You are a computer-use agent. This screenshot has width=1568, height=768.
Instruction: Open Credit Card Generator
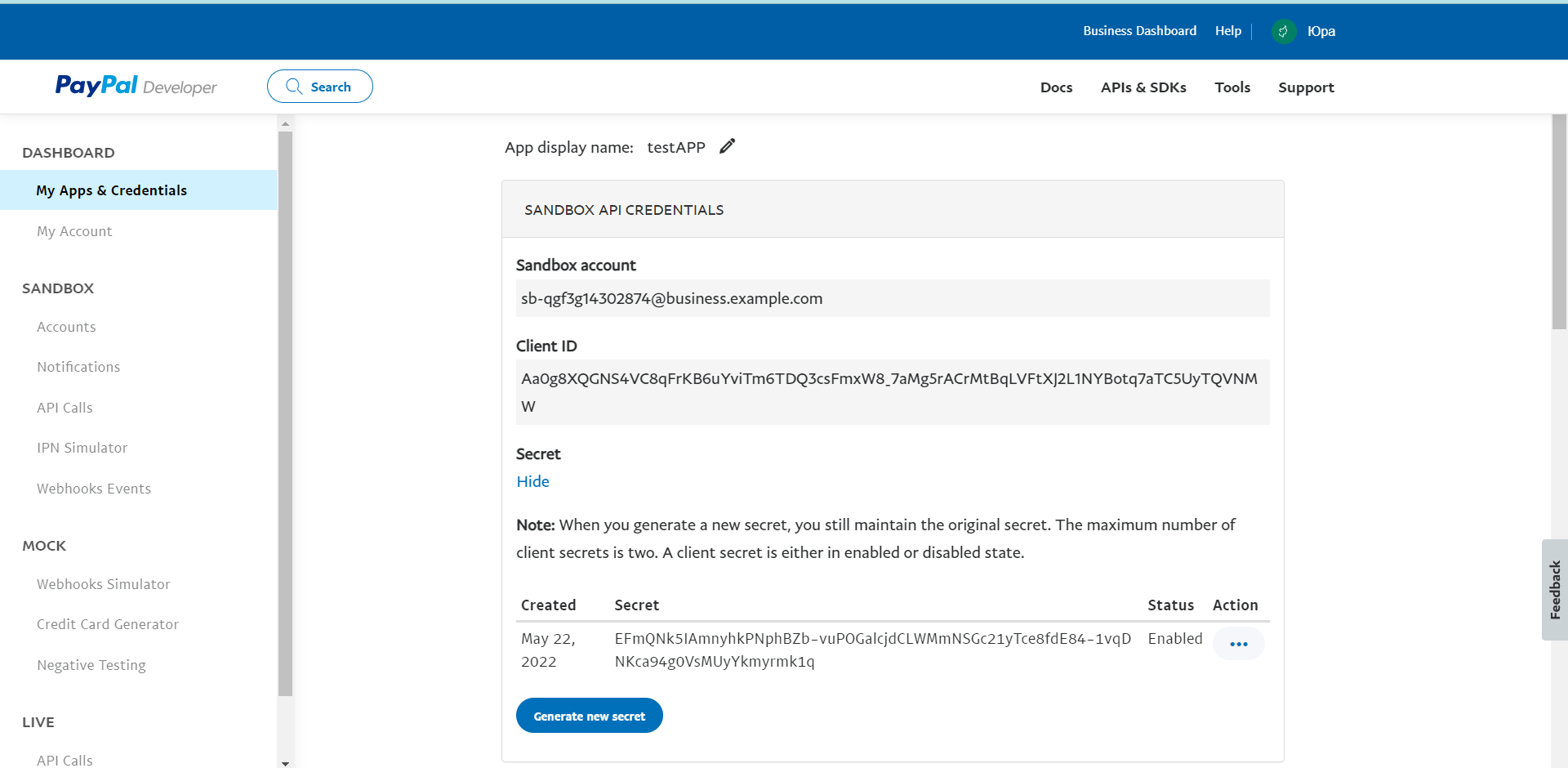click(x=108, y=624)
